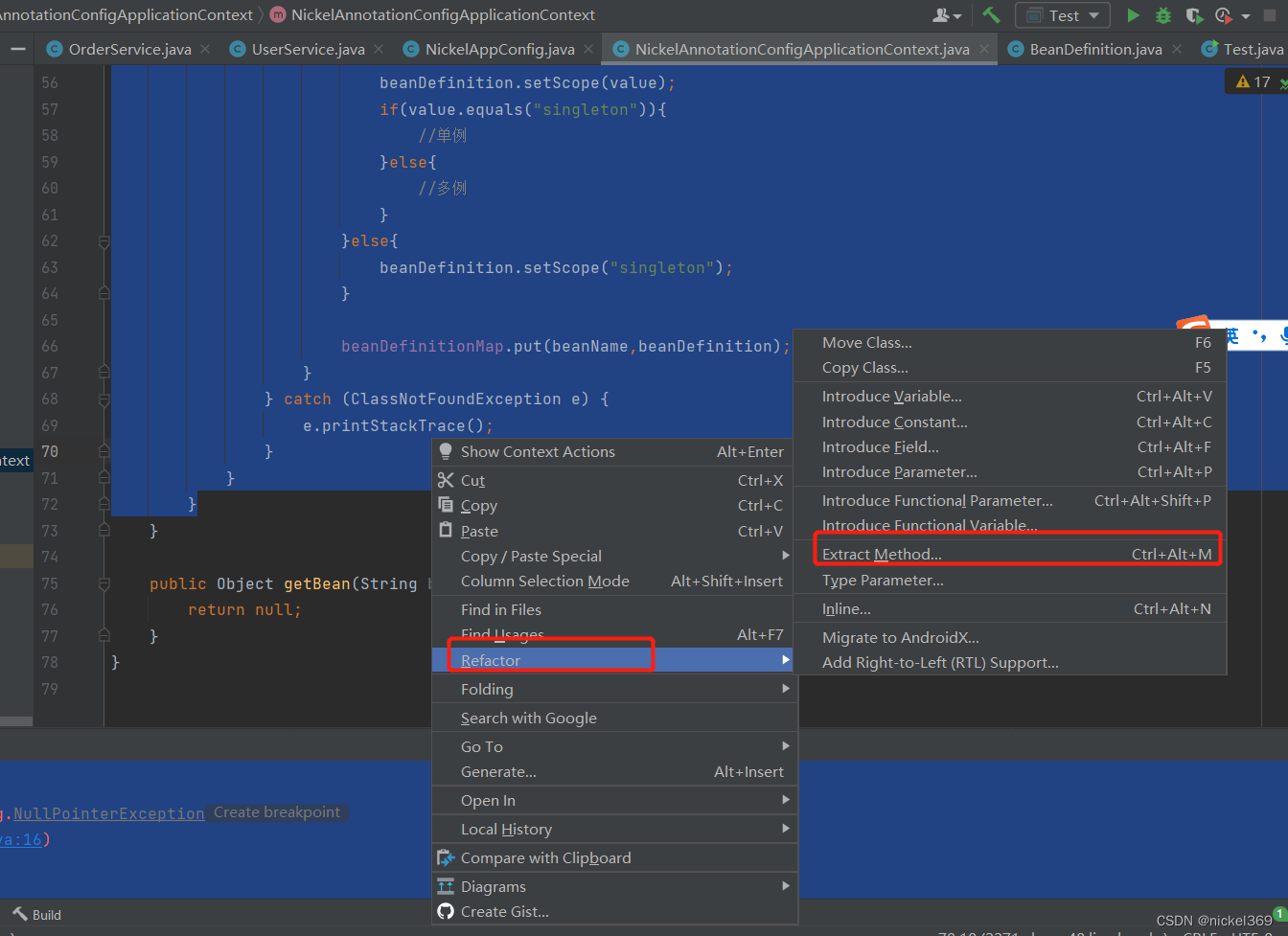The width and height of the screenshot is (1288, 936).
Task: Click the Profiler clock run icon
Action: (1223, 15)
